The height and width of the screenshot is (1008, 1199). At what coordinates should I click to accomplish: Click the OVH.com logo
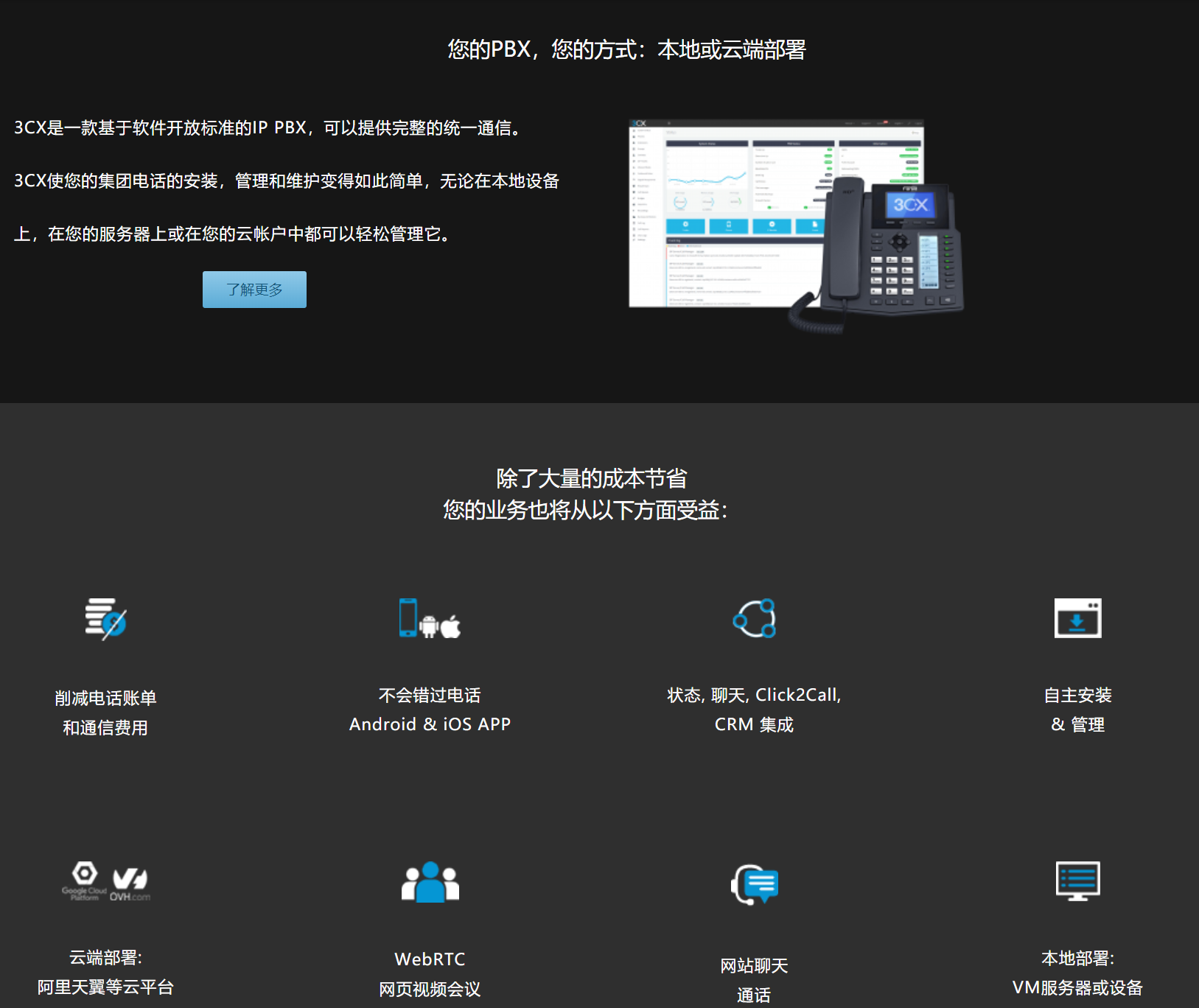(130, 884)
